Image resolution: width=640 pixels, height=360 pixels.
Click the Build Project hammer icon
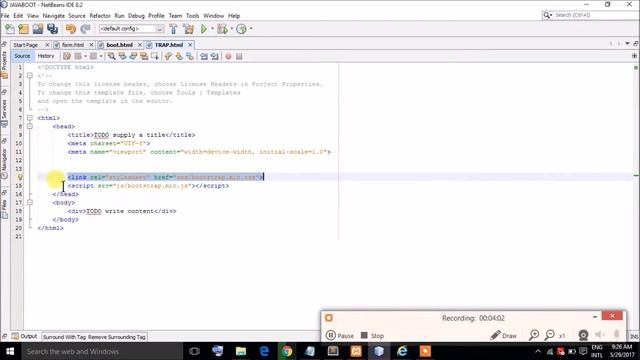173,29
